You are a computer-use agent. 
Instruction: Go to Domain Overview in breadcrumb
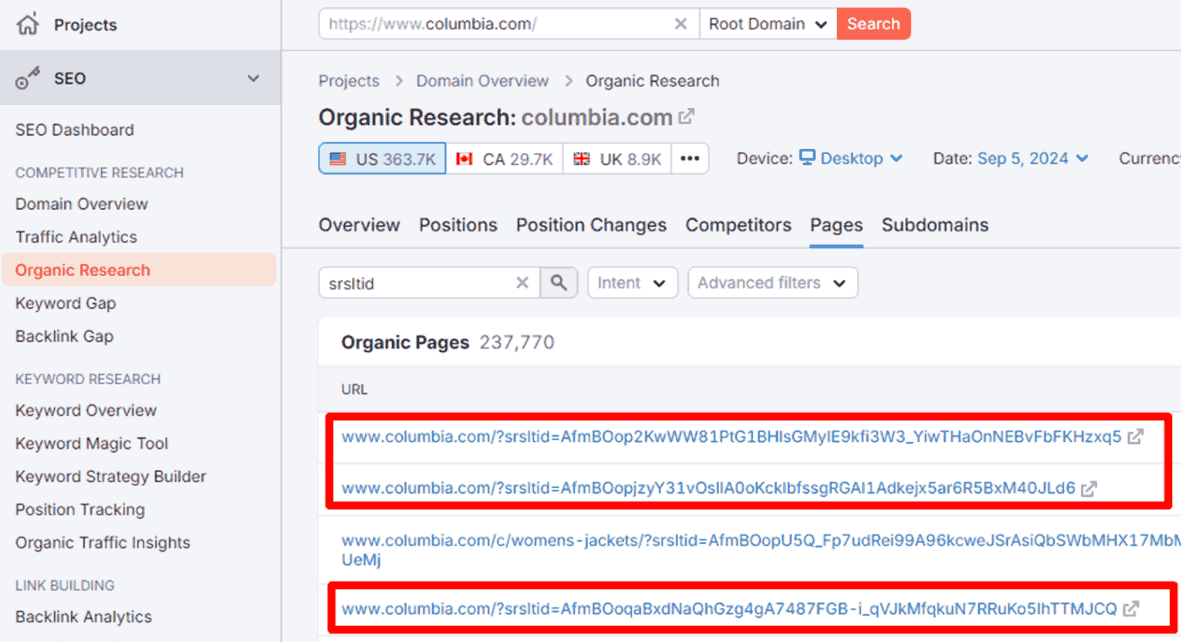pos(483,81)
